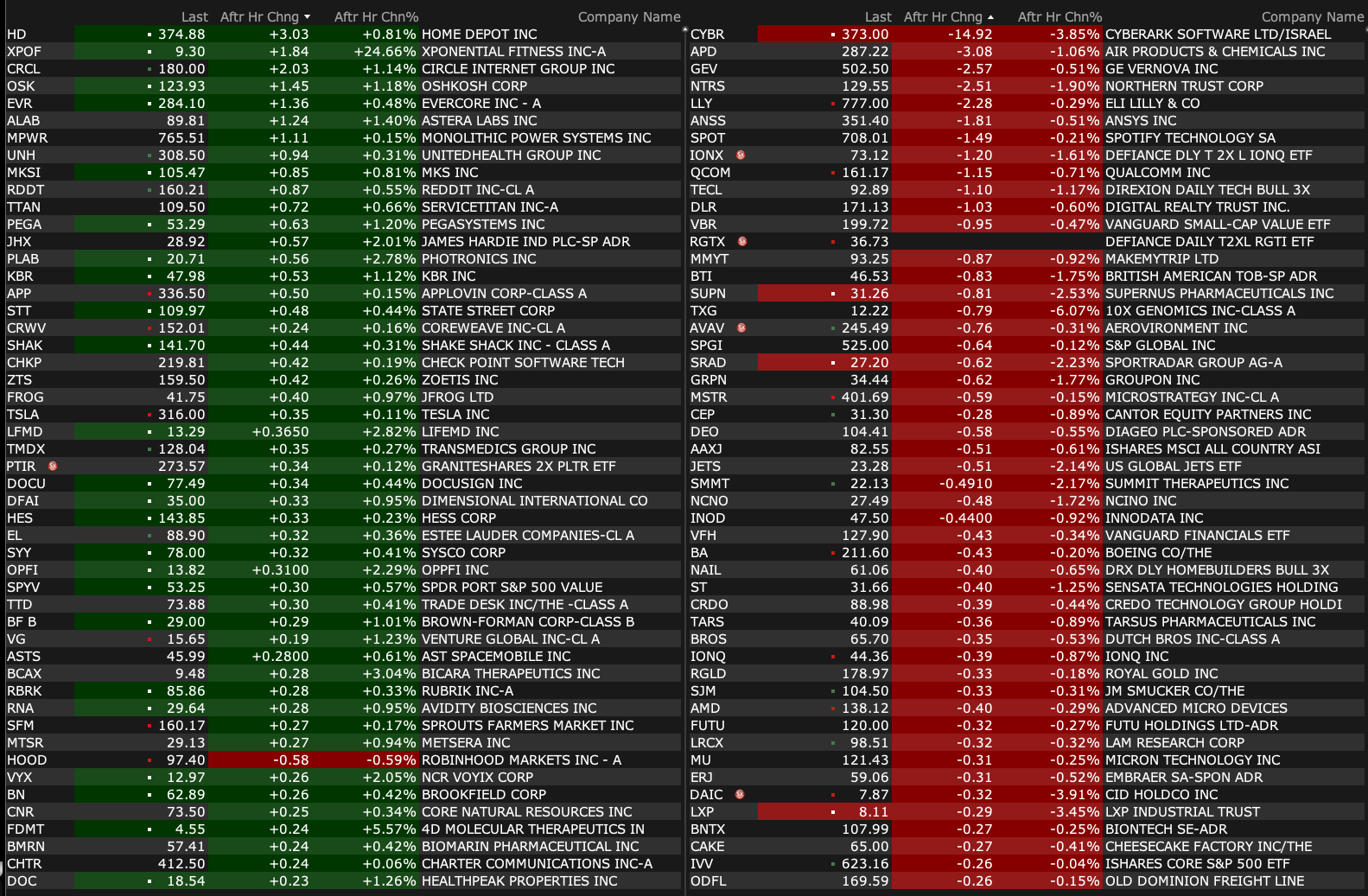
Task: Sort left panel by Aftr Hr Chn% column
Action: [376, 17]
